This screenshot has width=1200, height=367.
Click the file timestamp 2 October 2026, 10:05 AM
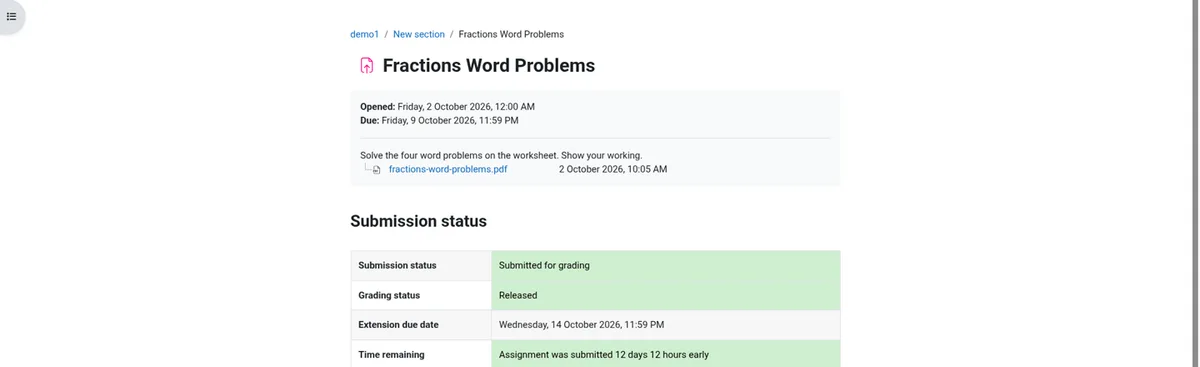613,170
